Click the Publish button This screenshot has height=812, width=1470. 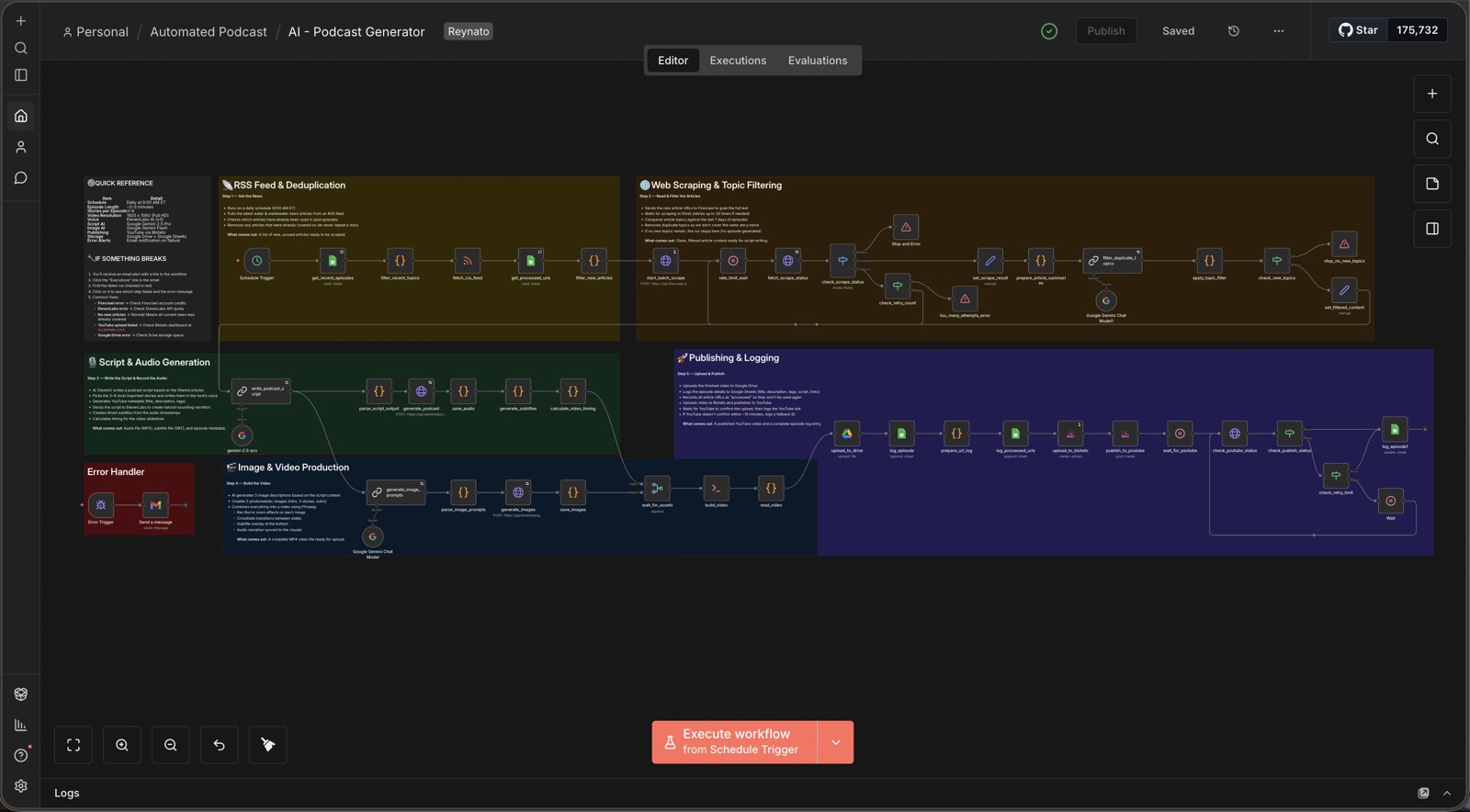(1106, 31)
